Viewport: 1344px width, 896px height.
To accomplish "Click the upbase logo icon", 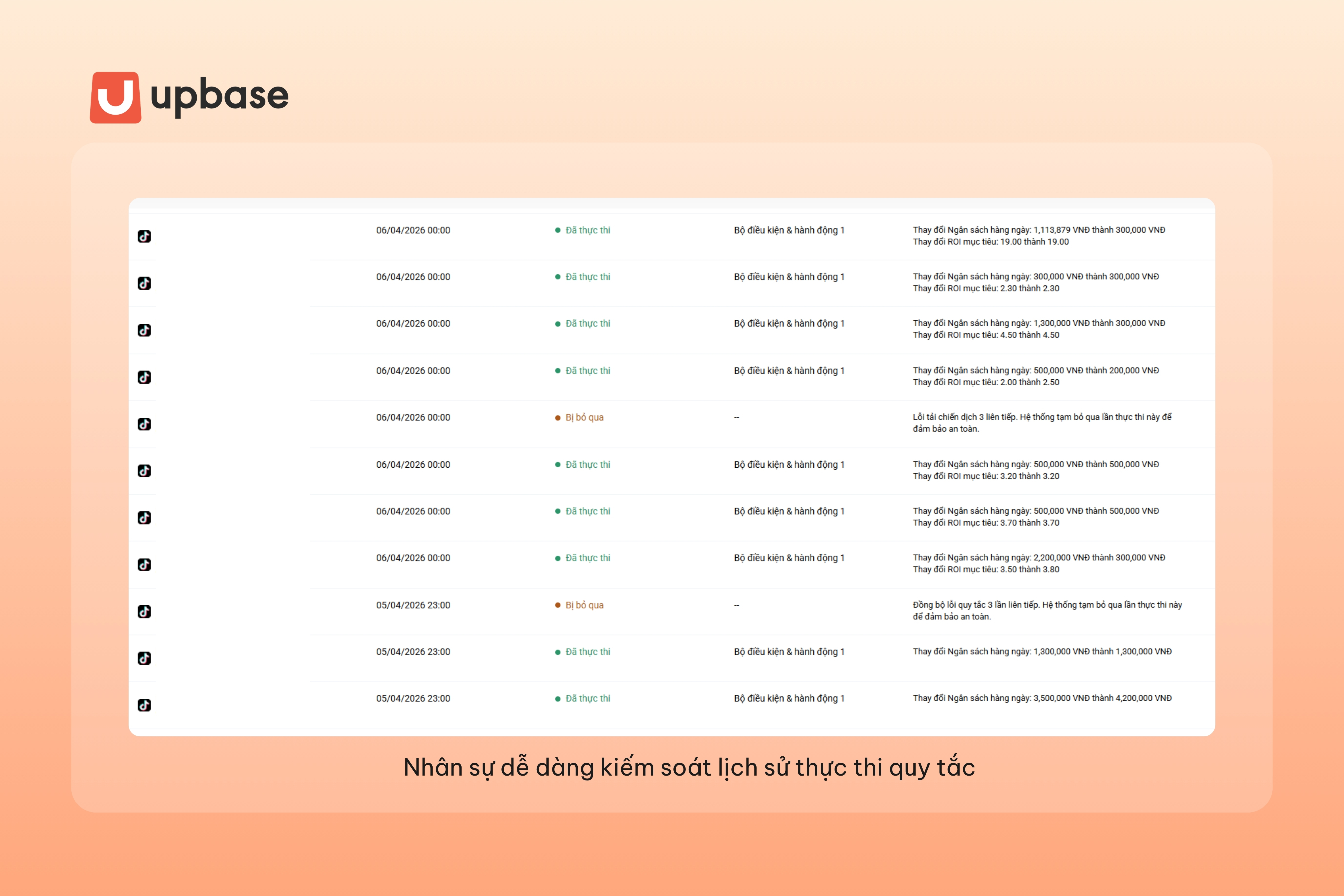I will (x=115, y=97).
